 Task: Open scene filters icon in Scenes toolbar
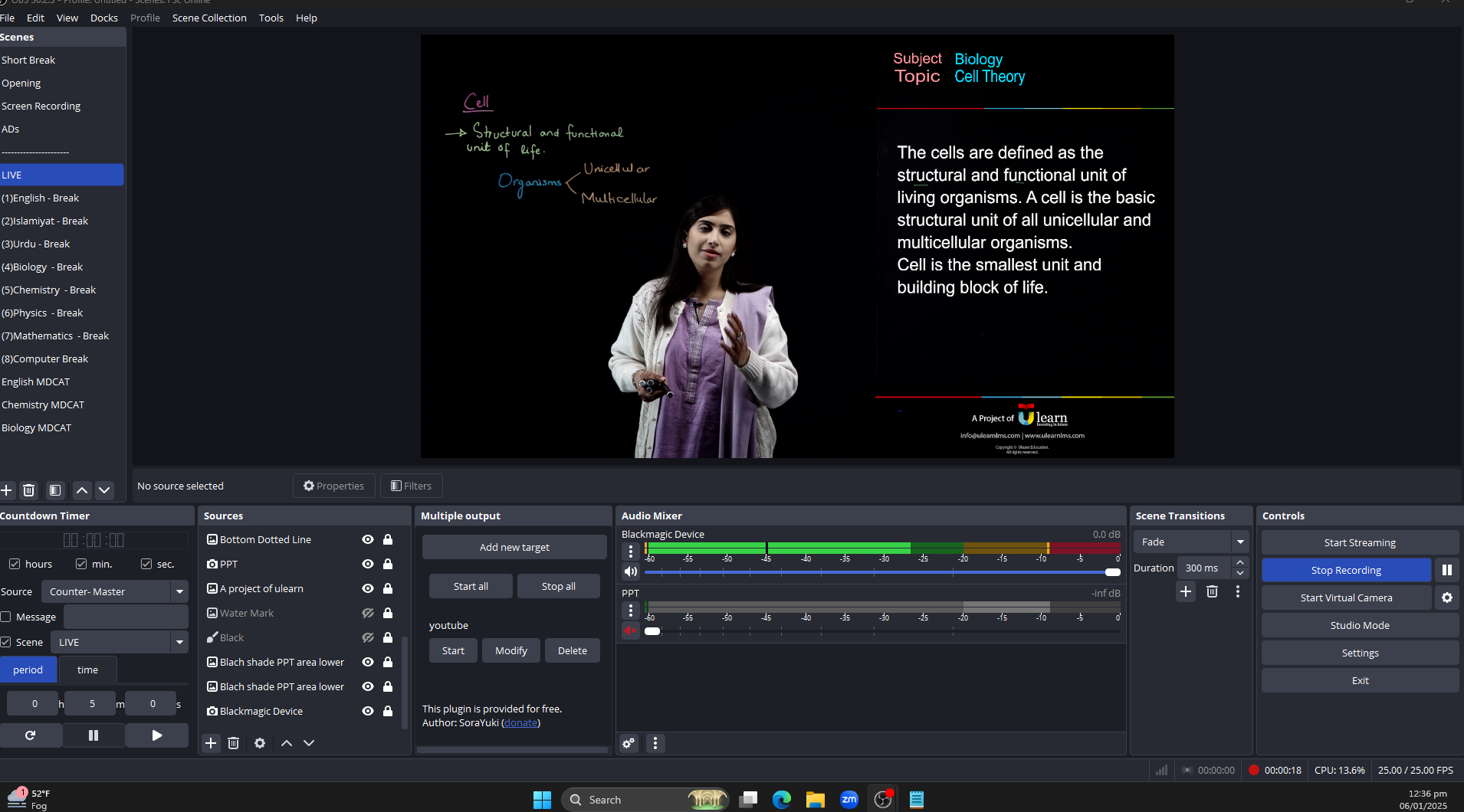point(55,490)
